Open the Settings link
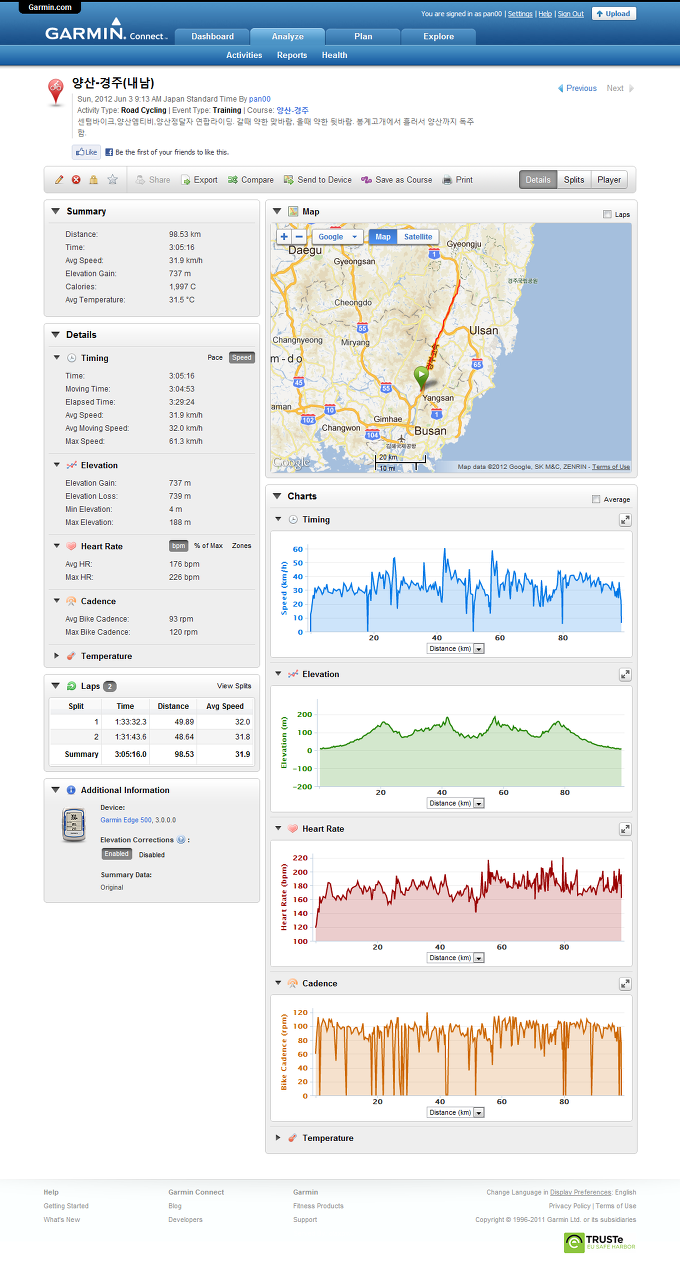 (x=520, y=14)
